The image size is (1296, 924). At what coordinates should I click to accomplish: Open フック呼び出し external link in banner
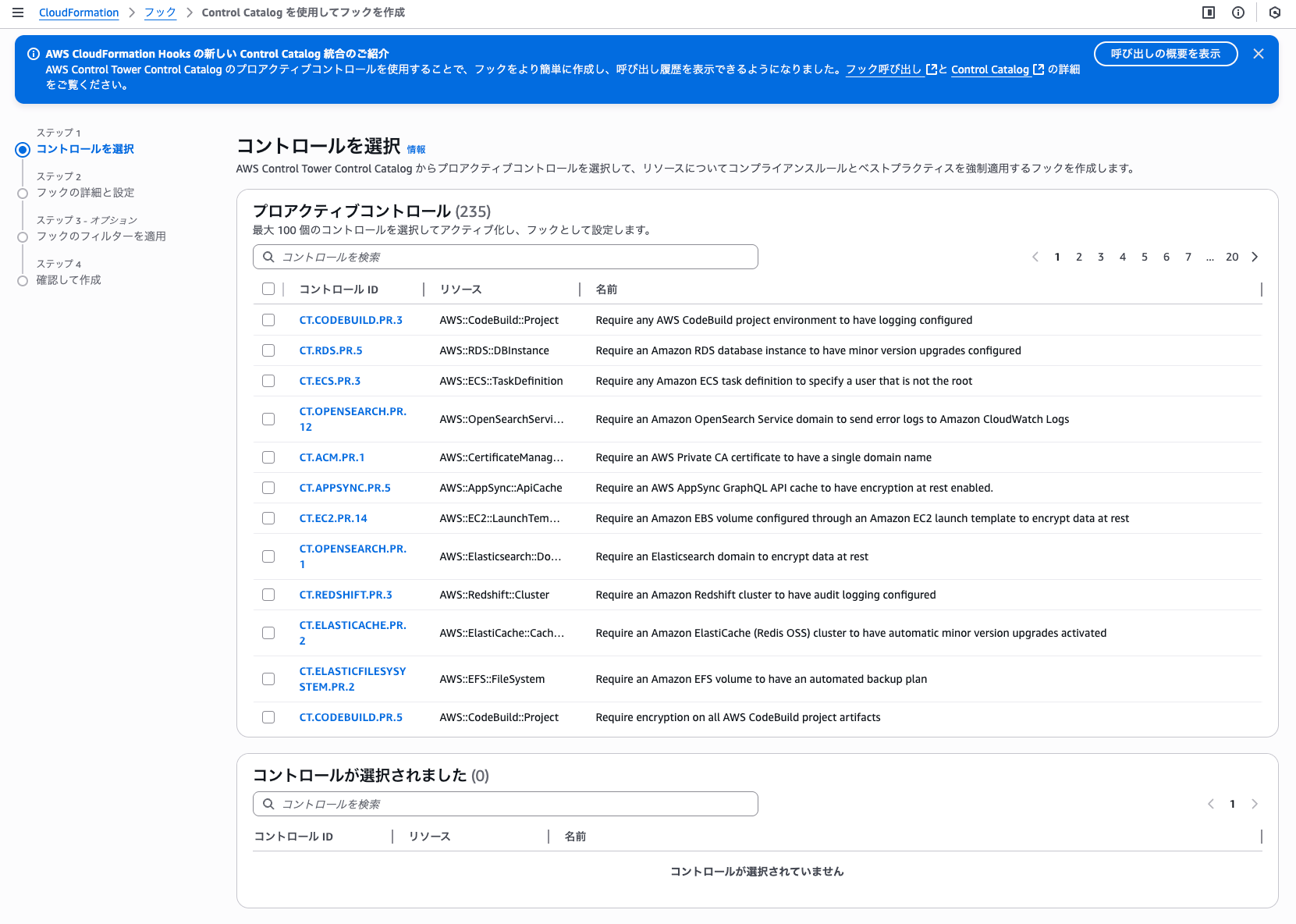pyautogui.click(x=891, y=69)
